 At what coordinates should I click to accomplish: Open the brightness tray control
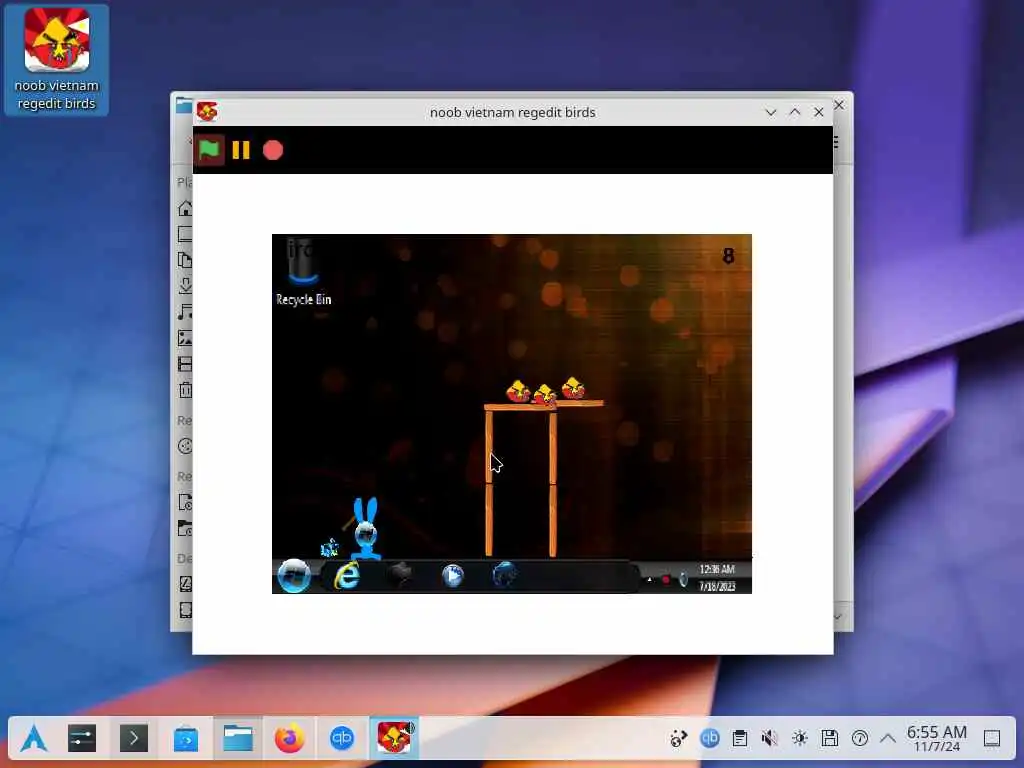[x=800, y=739]
